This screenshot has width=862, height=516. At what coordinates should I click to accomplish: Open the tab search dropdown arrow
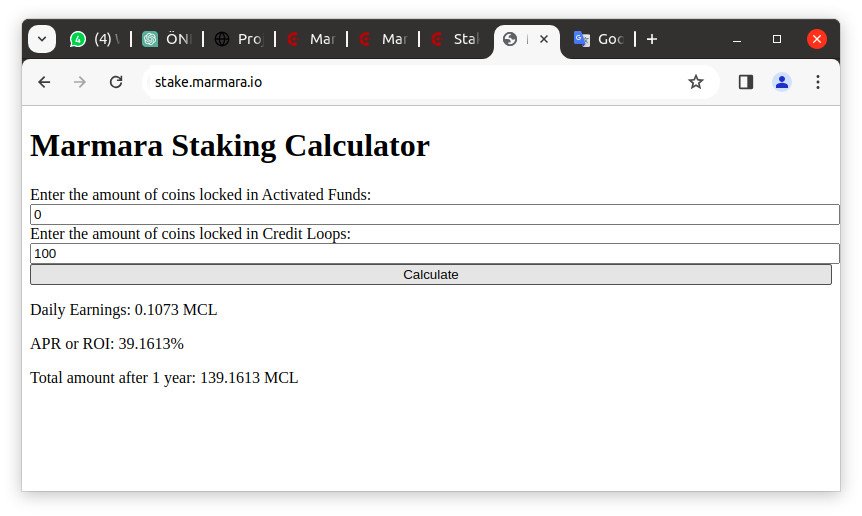coord(42,39)
